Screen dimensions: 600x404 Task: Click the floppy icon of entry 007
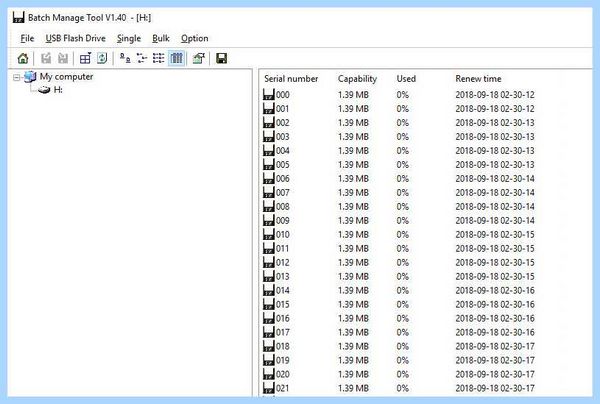pyautogui.click(x=269, y=192)
